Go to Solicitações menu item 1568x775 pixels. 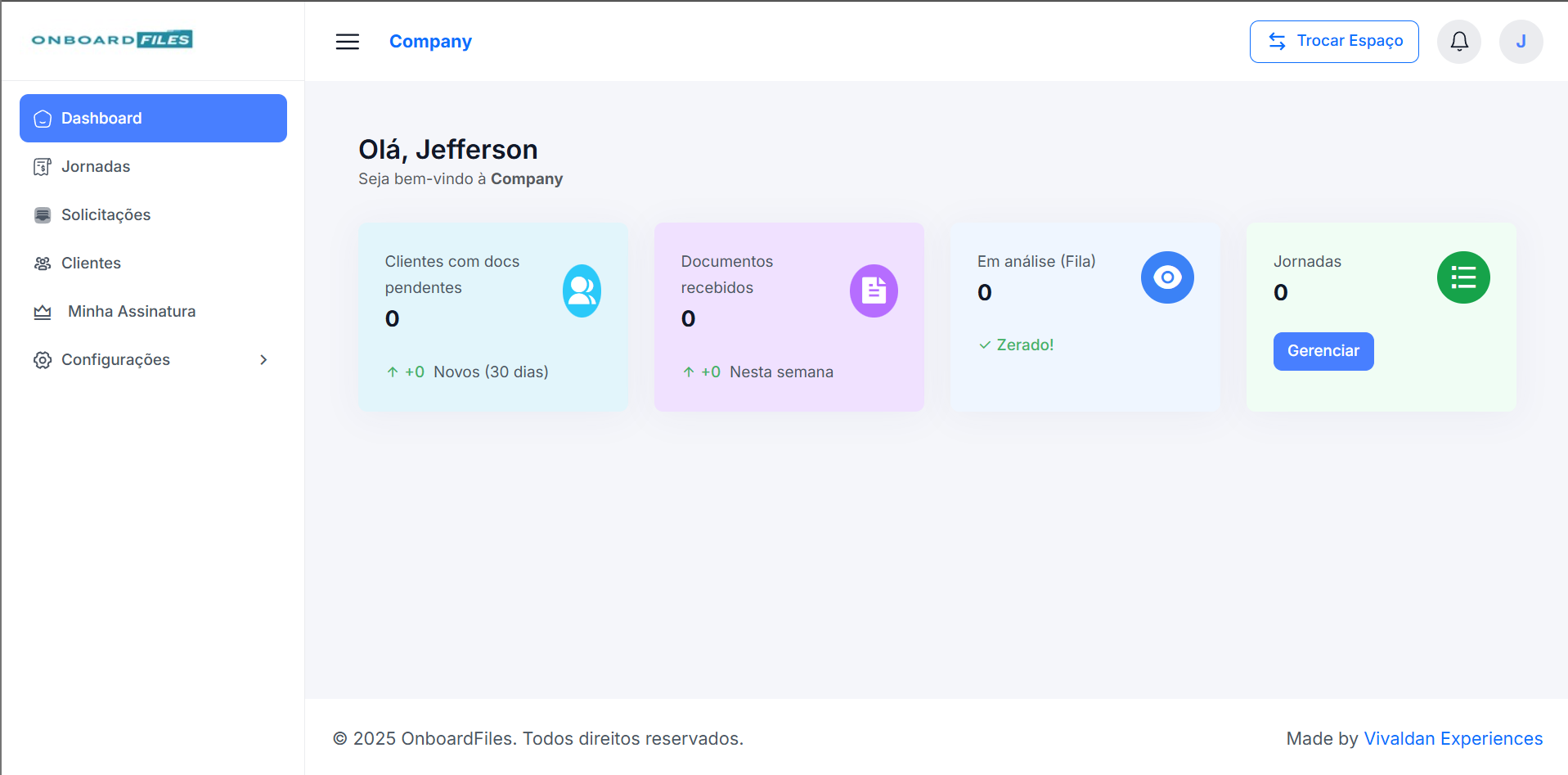coord(106,215)
